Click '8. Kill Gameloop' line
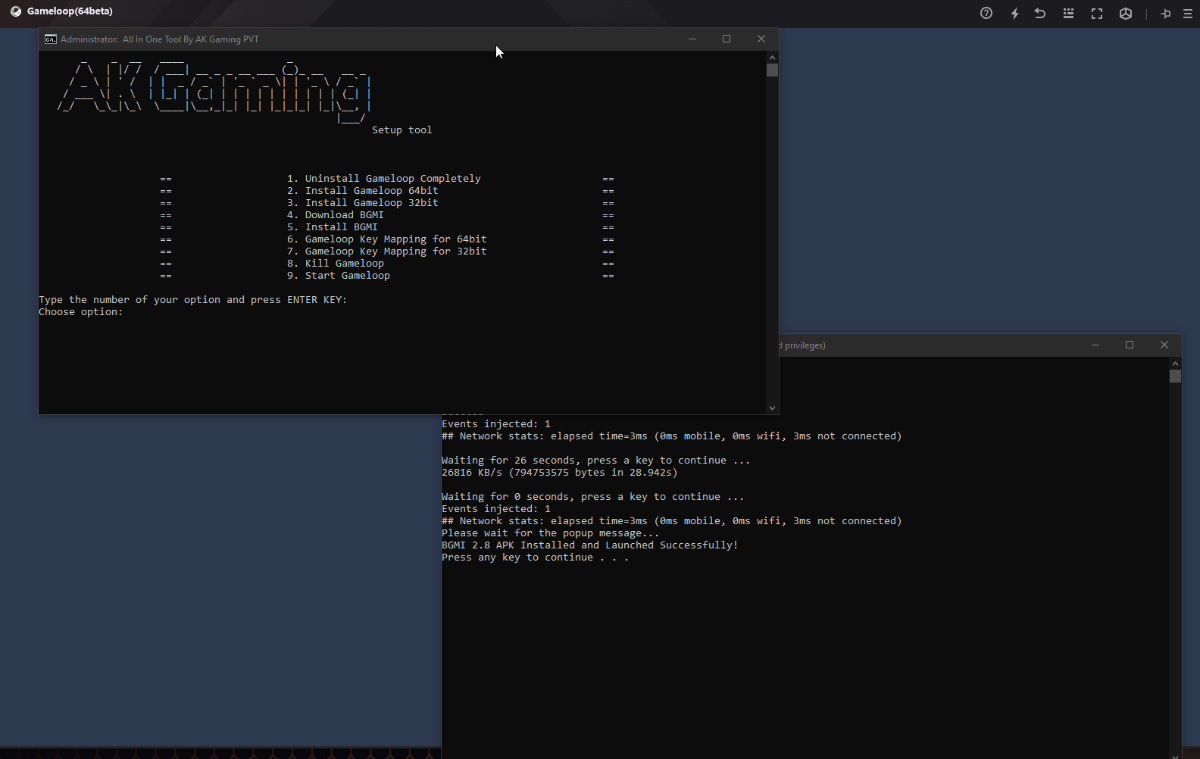Image resolution: width=1200 pixels, height=759 pixels. click(335, 264)
